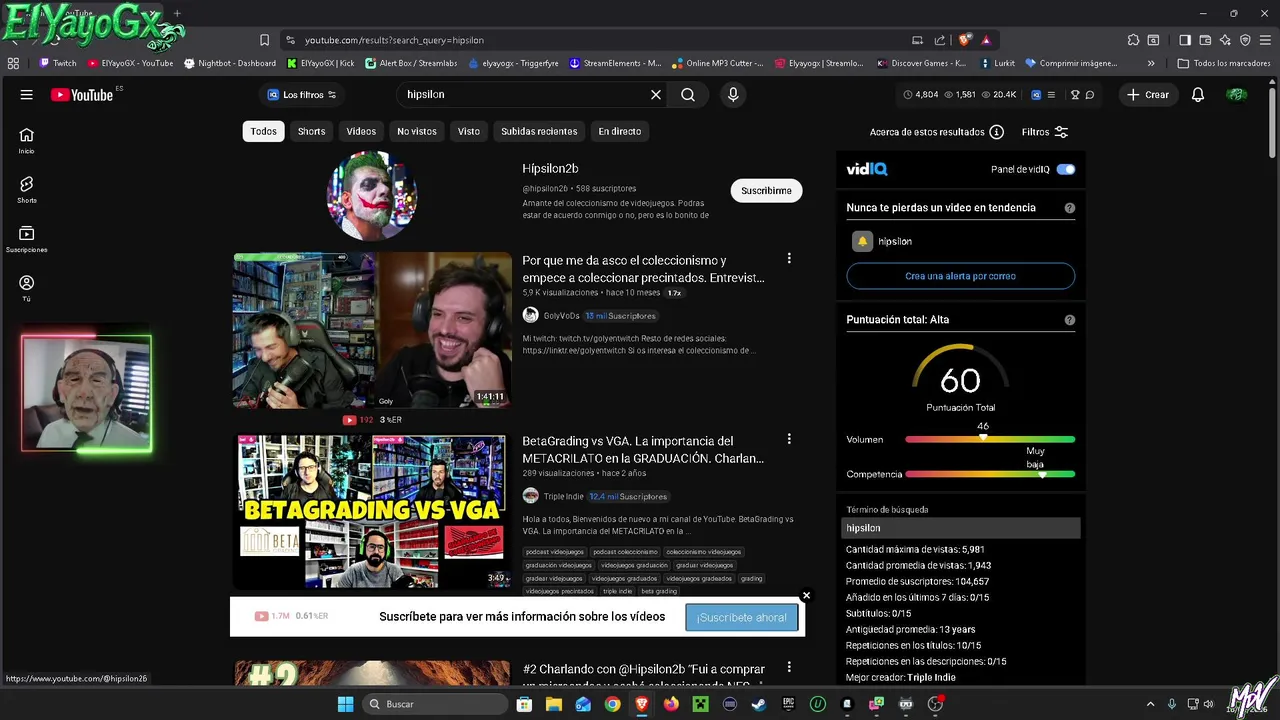Open Brave VPN shield icon
Image resolution: width=1280 pixels, height=720 pixels.
click(1245, 40)
